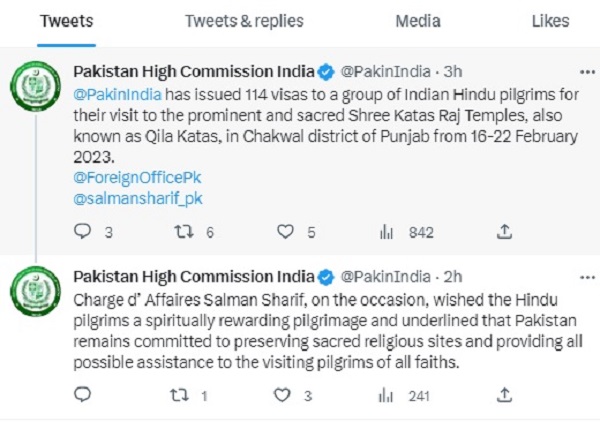600x422 pixels.
Task: Like the Charge d'Affaires tweet
Action: tap(285, 395)
